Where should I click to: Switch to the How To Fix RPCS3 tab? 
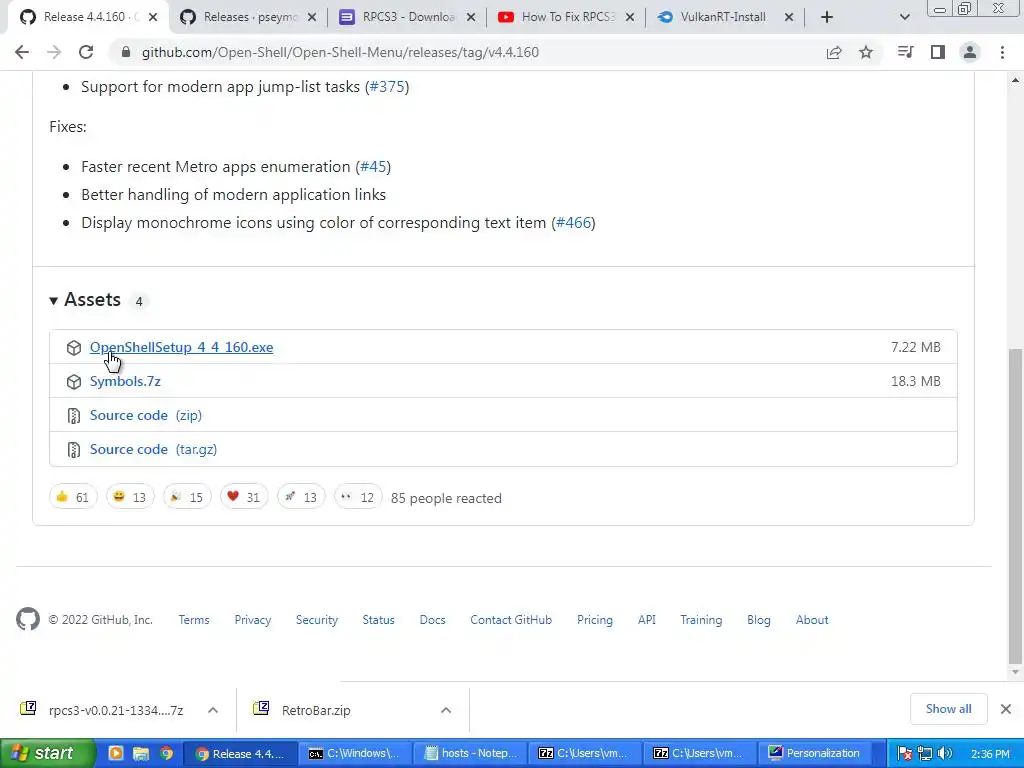tap(567, 17)
